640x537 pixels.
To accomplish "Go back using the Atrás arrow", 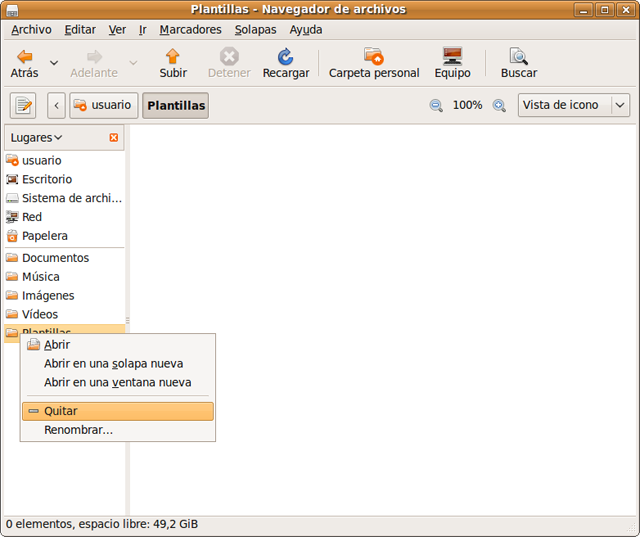I will pos(24,57).
